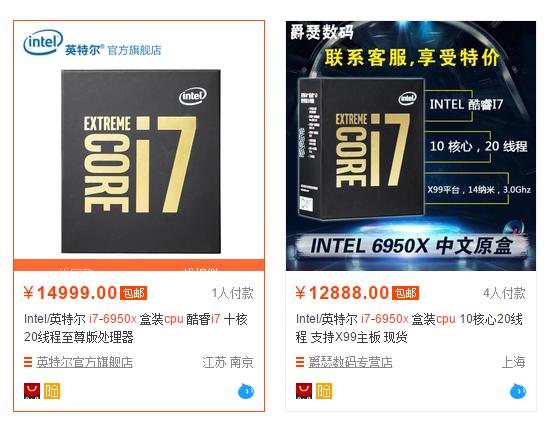Image resolution: width=549 pixels, height=423 pixels.
Task: Click the blue Wangwang chat icon for 英特尔官方旗舰店
Action: pos(246,391)
